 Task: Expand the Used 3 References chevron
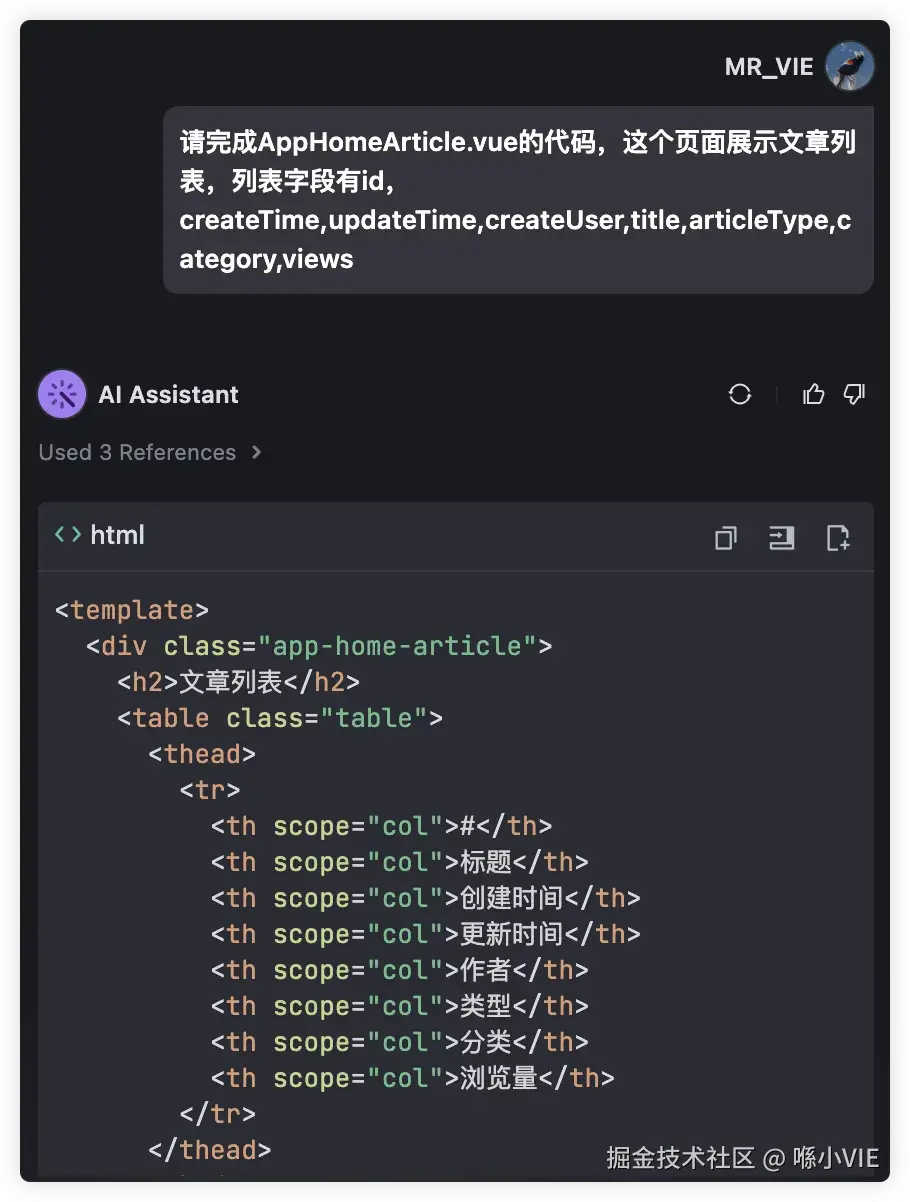(257, 452)
